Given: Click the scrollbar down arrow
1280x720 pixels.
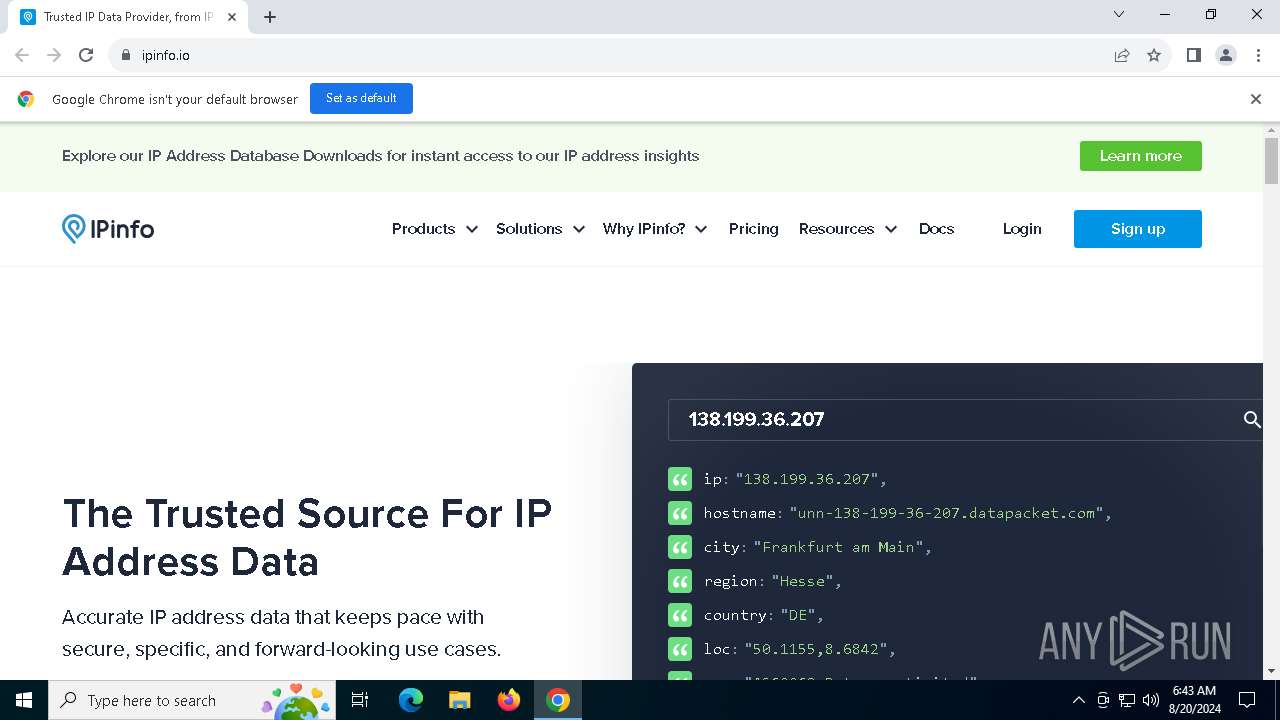Looking at the screenshot, I should [1271, 671].
